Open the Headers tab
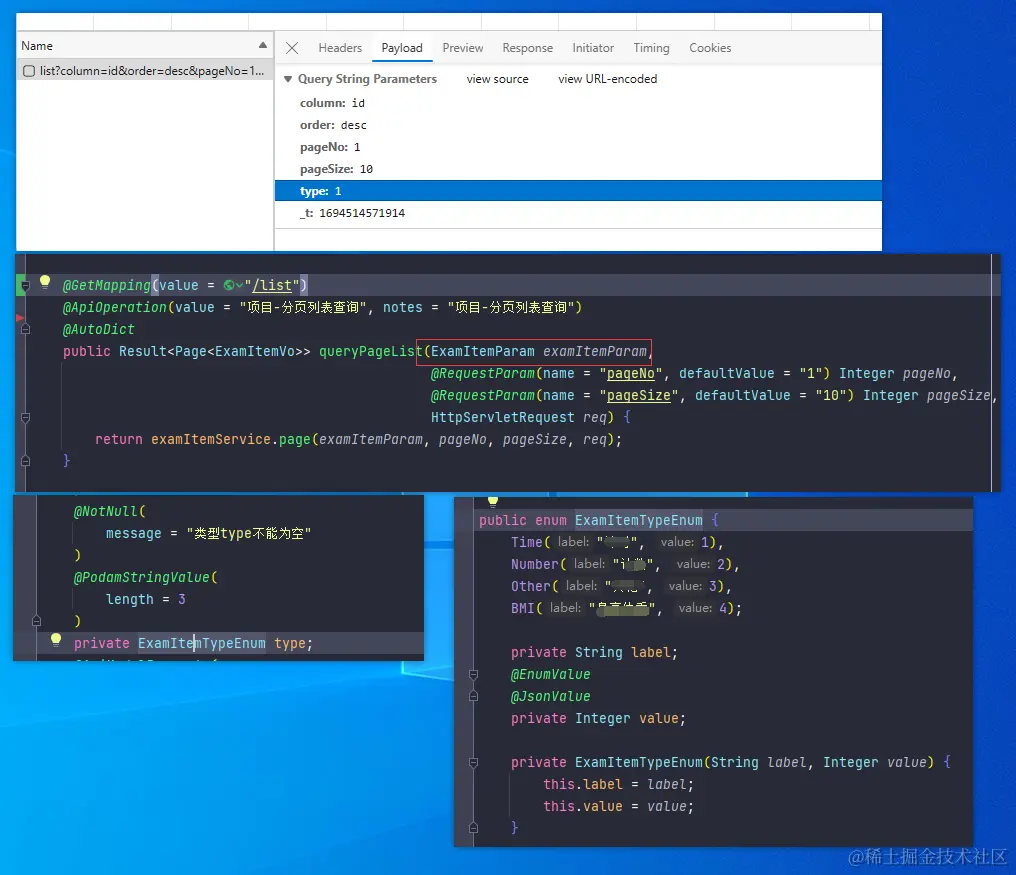 (340, 48)
